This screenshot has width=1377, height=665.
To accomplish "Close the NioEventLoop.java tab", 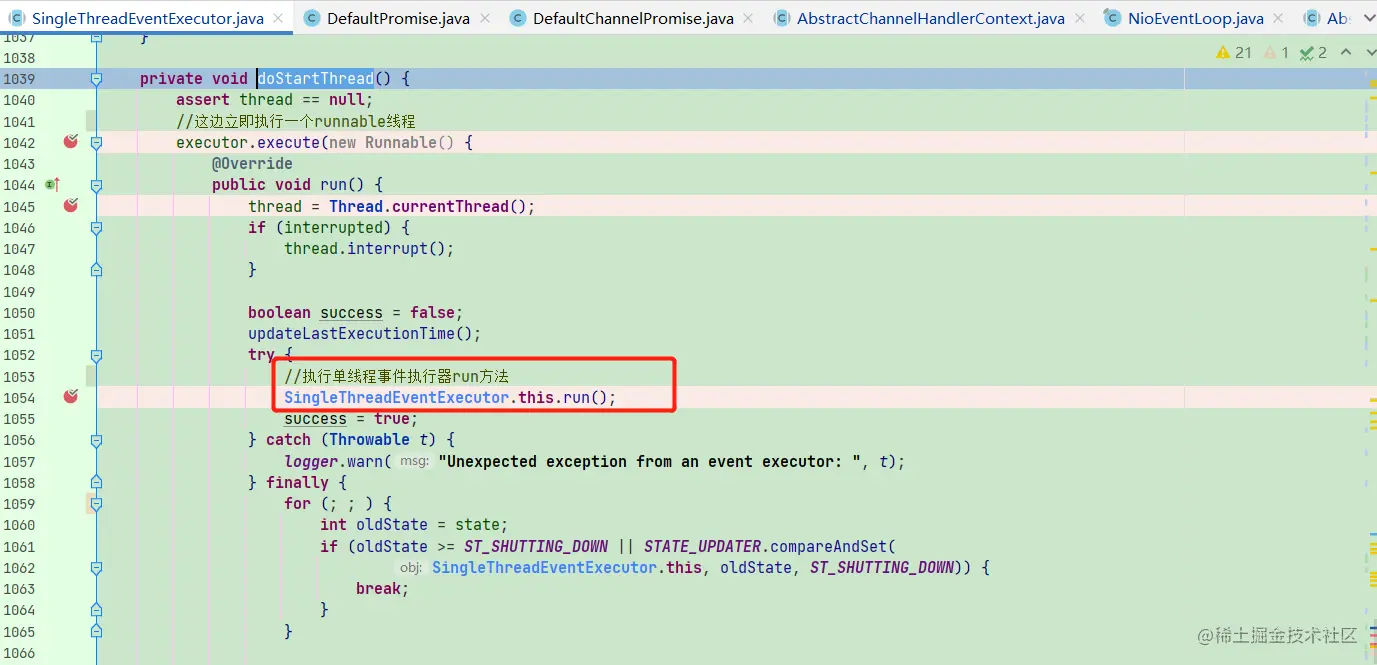I will [1277, 19].
